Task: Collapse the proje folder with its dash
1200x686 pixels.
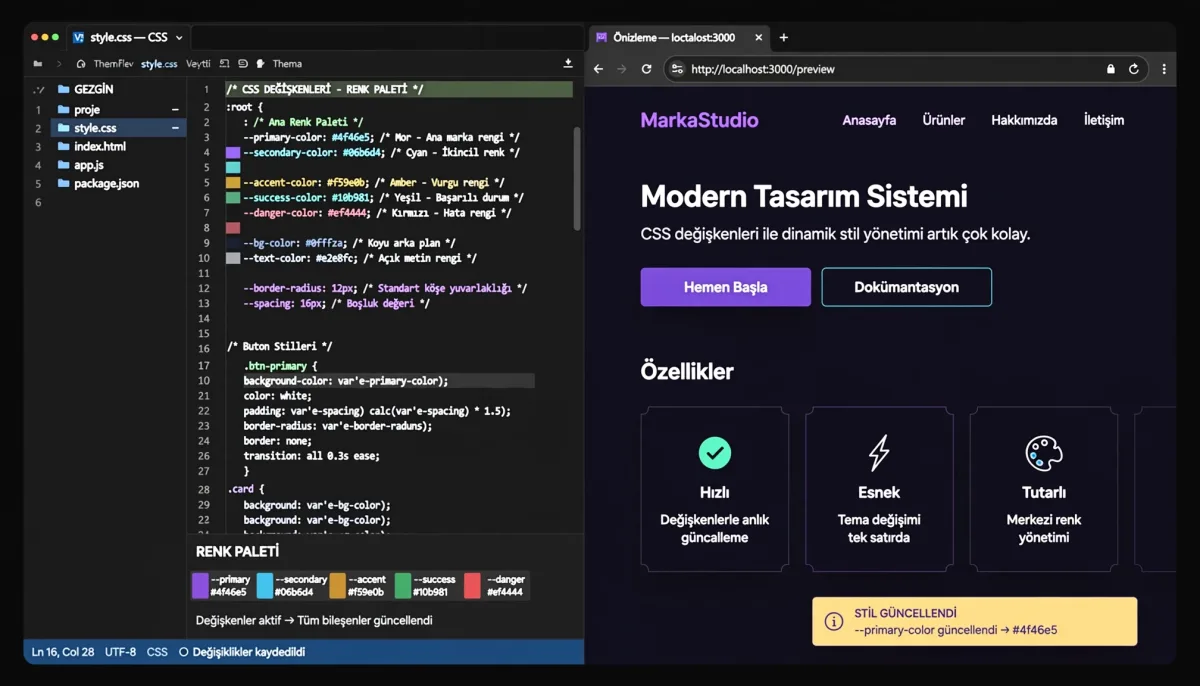Action: pyautogui.click(x=175, y=110)
